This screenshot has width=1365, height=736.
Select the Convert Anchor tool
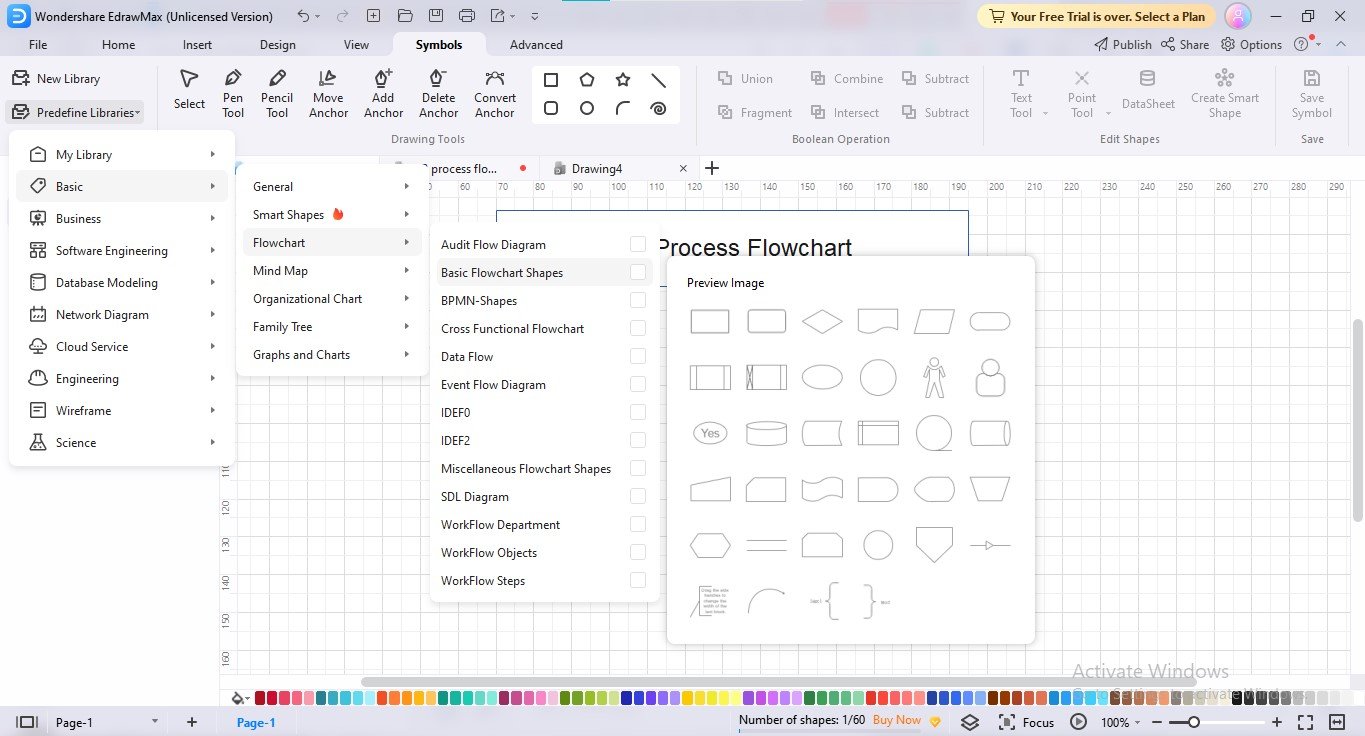(x=495, y=93)
